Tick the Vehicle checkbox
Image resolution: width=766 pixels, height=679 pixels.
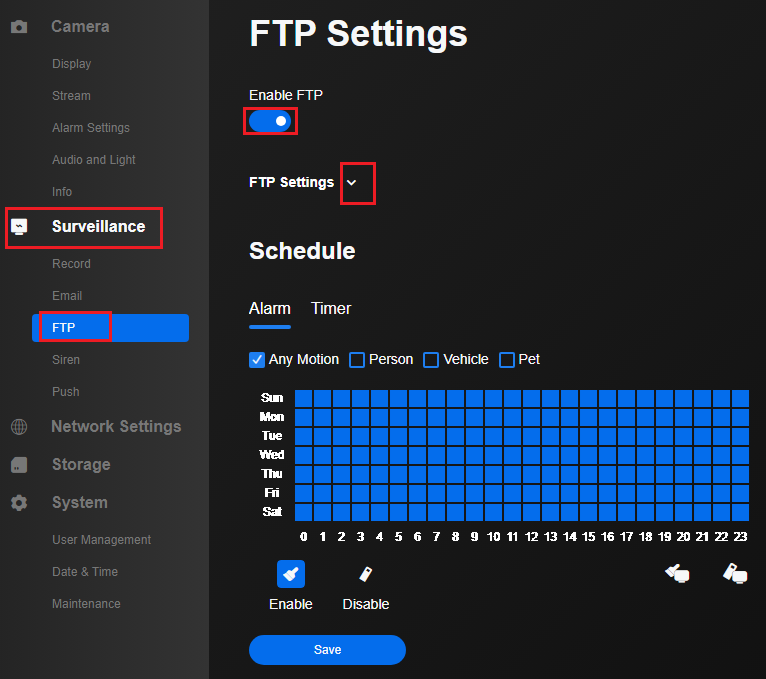point(431,360)
